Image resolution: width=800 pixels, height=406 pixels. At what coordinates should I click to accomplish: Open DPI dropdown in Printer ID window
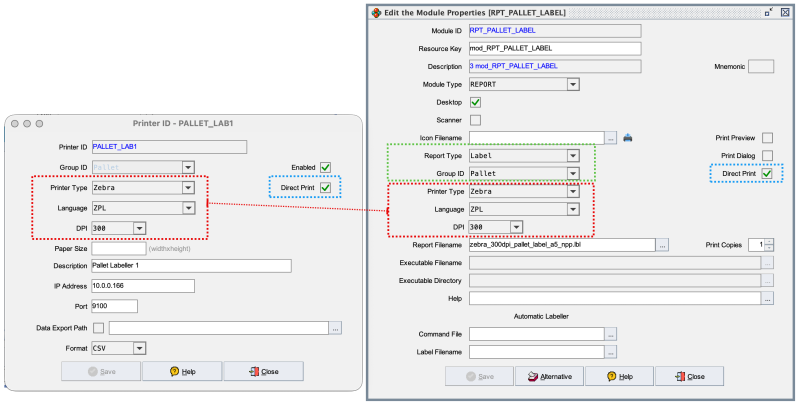[x=139, y=229]
